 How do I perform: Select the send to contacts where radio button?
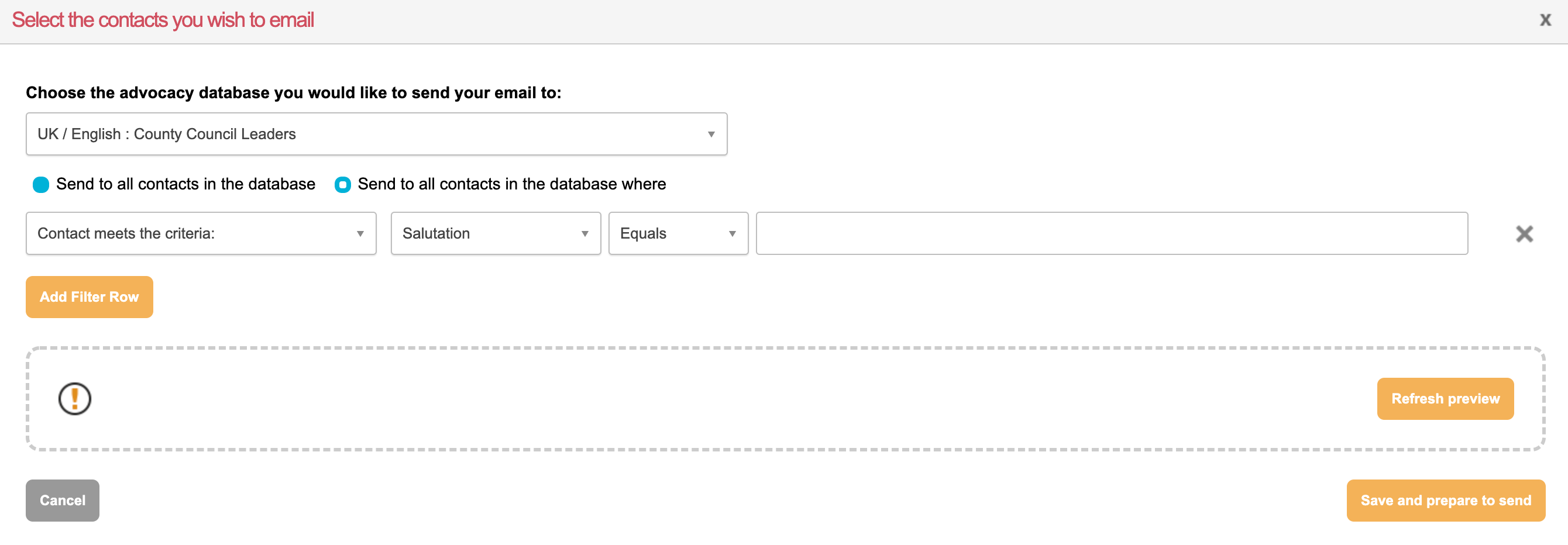(343, 184)
